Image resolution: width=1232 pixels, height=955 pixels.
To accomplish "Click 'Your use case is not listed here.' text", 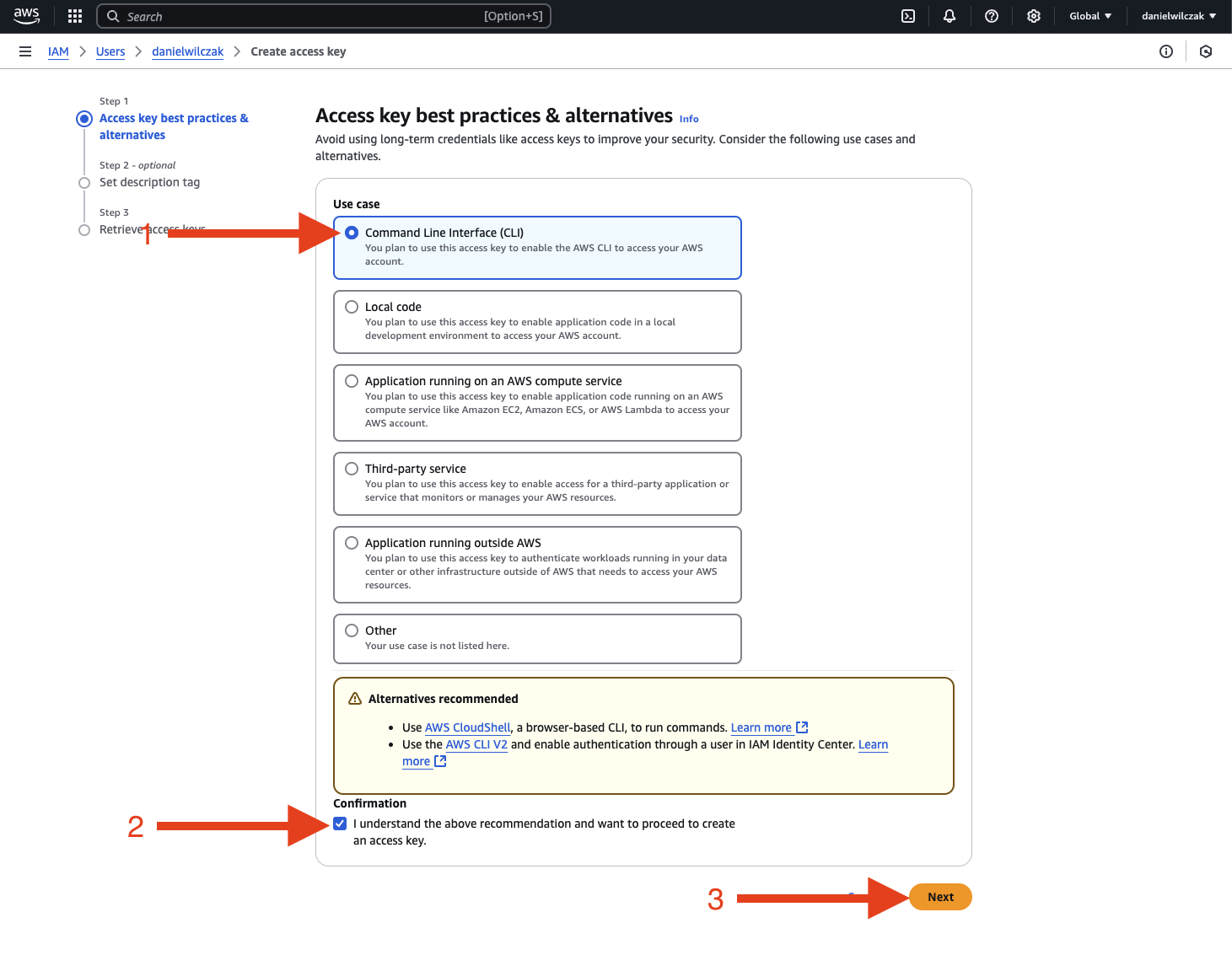I will 437,646.
